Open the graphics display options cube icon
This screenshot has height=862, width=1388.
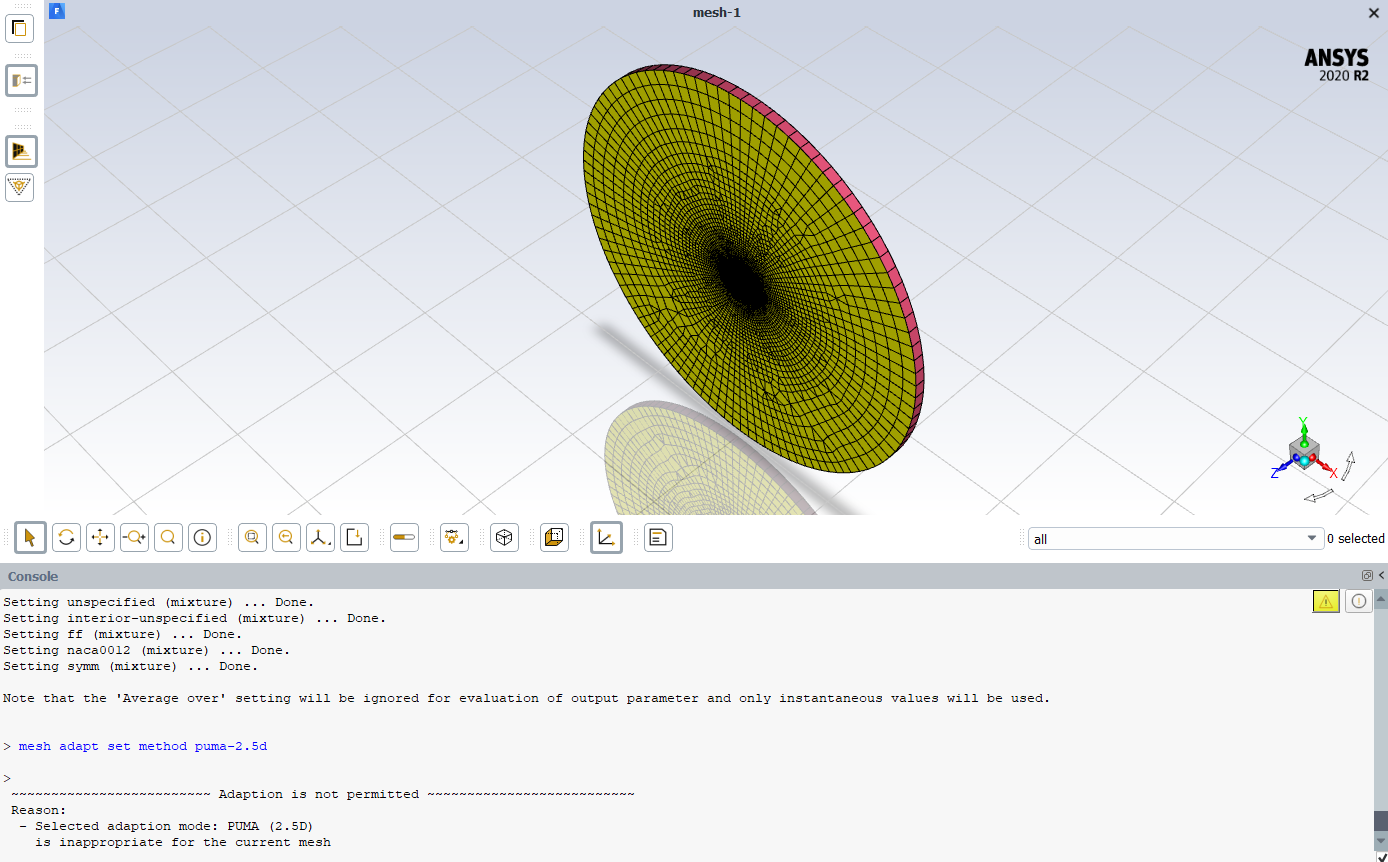pyautogui.click(x=505, y=538)
